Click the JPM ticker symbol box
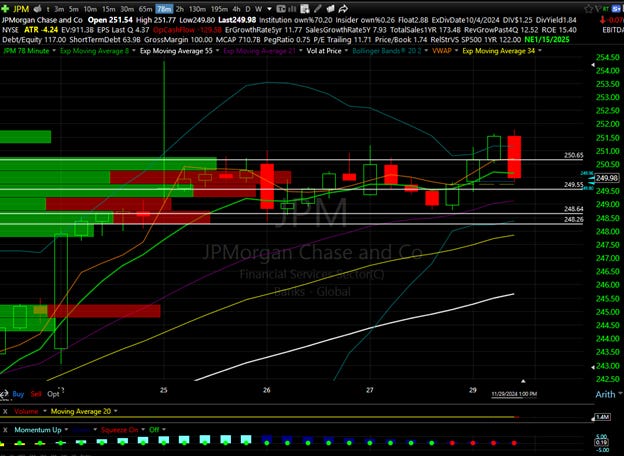The height and width of the screenshot is (456, 624). [21, 9]
